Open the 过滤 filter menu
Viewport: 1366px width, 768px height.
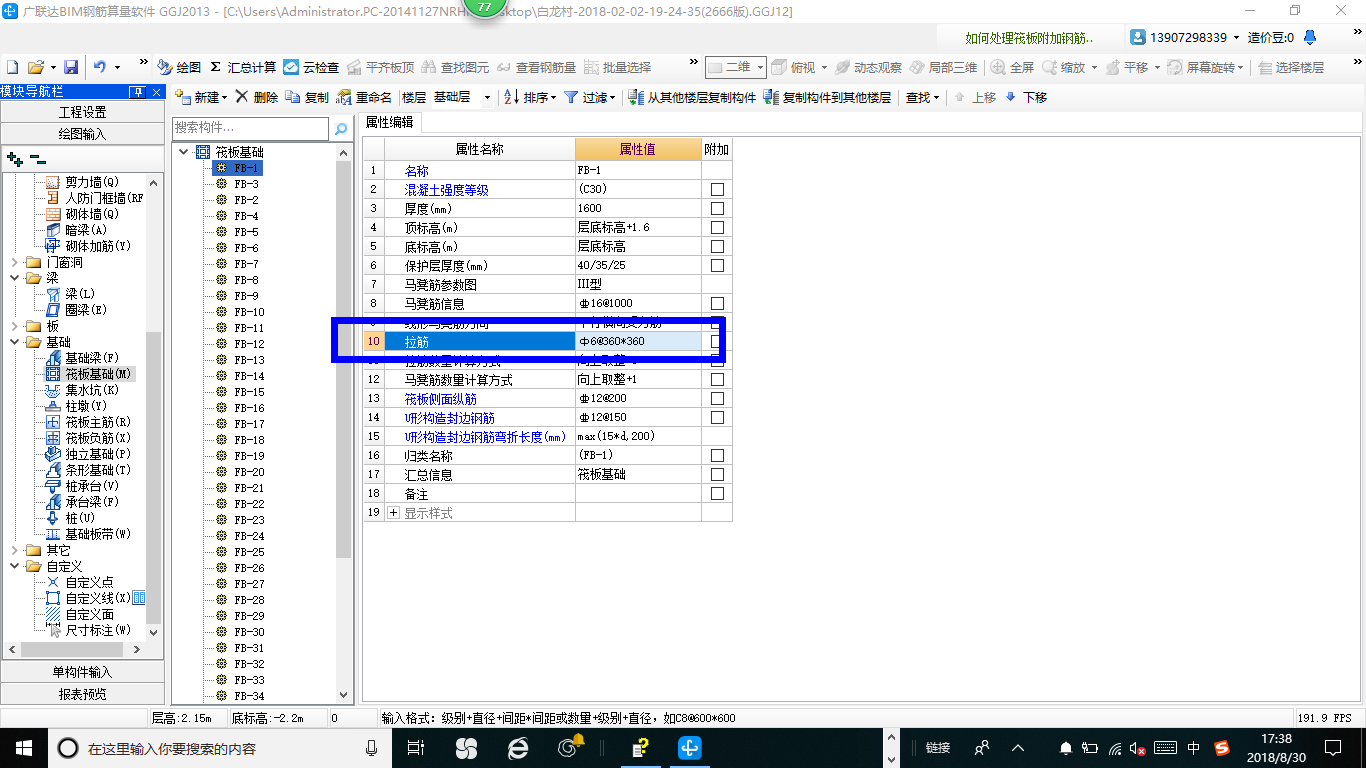(x=590, y=97)
